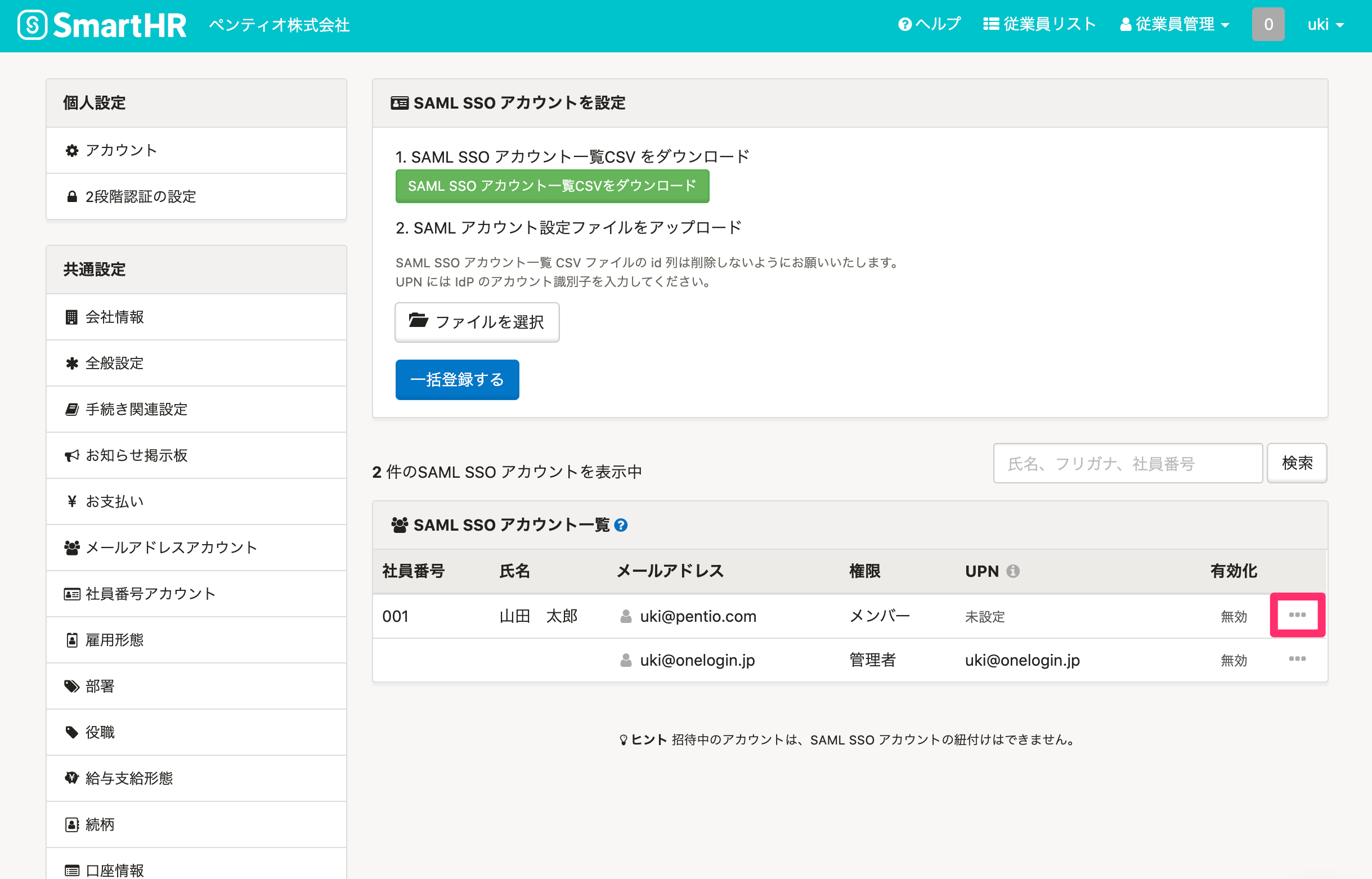Click the yen badge icon beside 給与支給形態
This screenshot has width=1372, height=879.
[72, 778]
